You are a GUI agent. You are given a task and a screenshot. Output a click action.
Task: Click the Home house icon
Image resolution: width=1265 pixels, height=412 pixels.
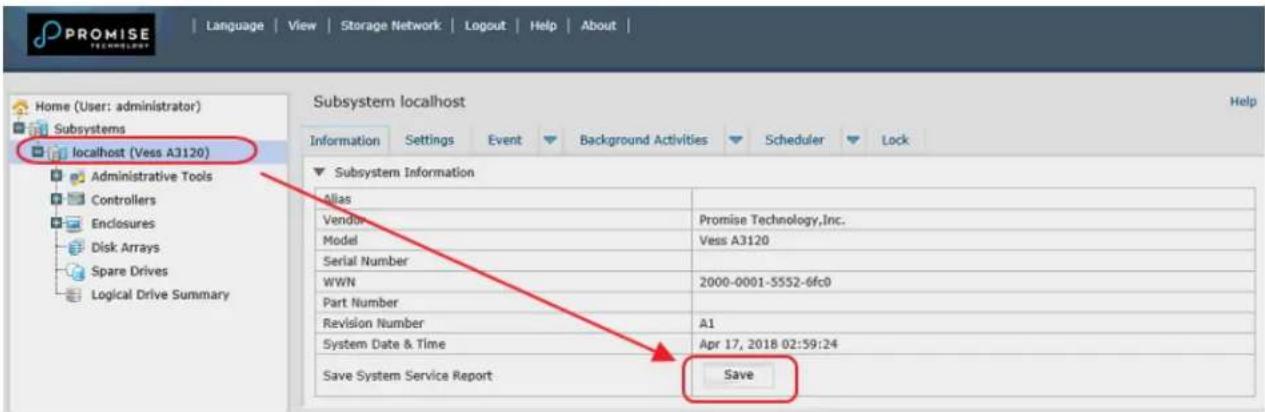[19, 106]
